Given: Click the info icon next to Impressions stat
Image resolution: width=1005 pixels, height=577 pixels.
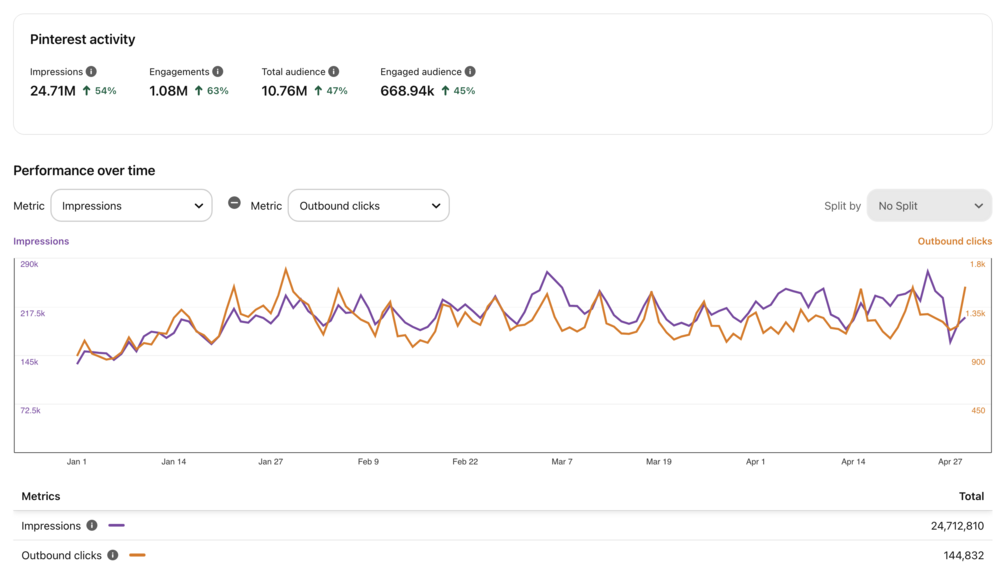Looking at the screenshot, I should tap(91, 72).
